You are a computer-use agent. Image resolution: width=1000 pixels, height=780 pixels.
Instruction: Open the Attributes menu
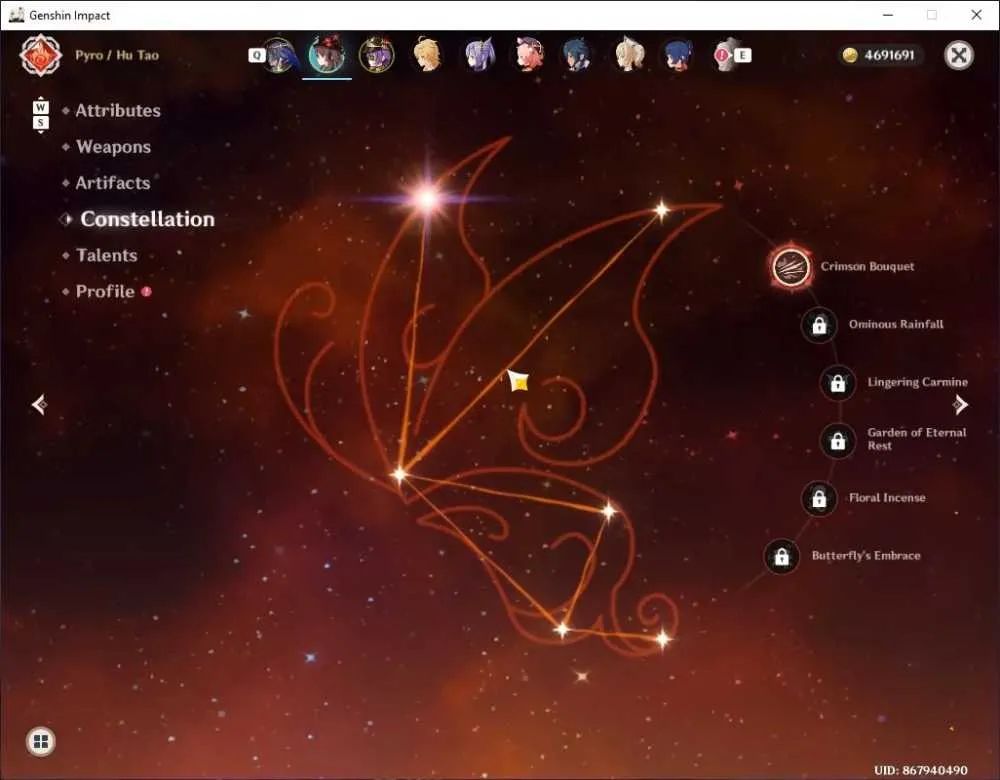(118, 111)
